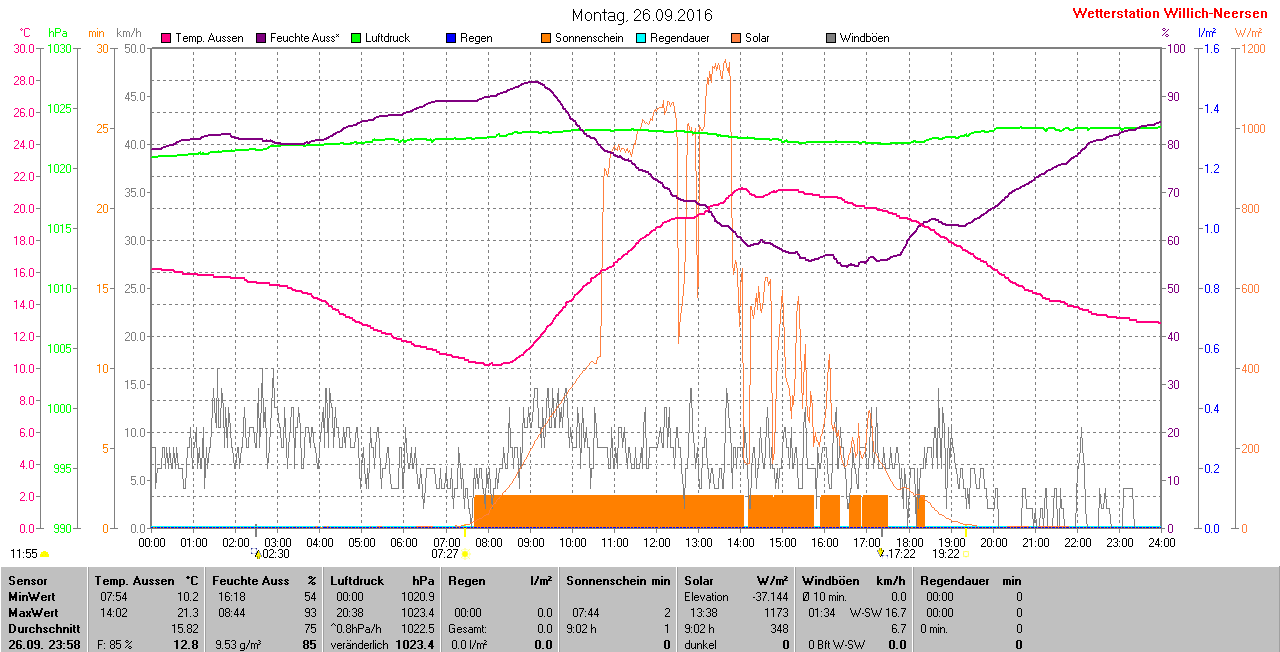Click the green hPa axis unit label
Image resolution: width=1280 pixels, height=652 pixels.
click(59, 33)
